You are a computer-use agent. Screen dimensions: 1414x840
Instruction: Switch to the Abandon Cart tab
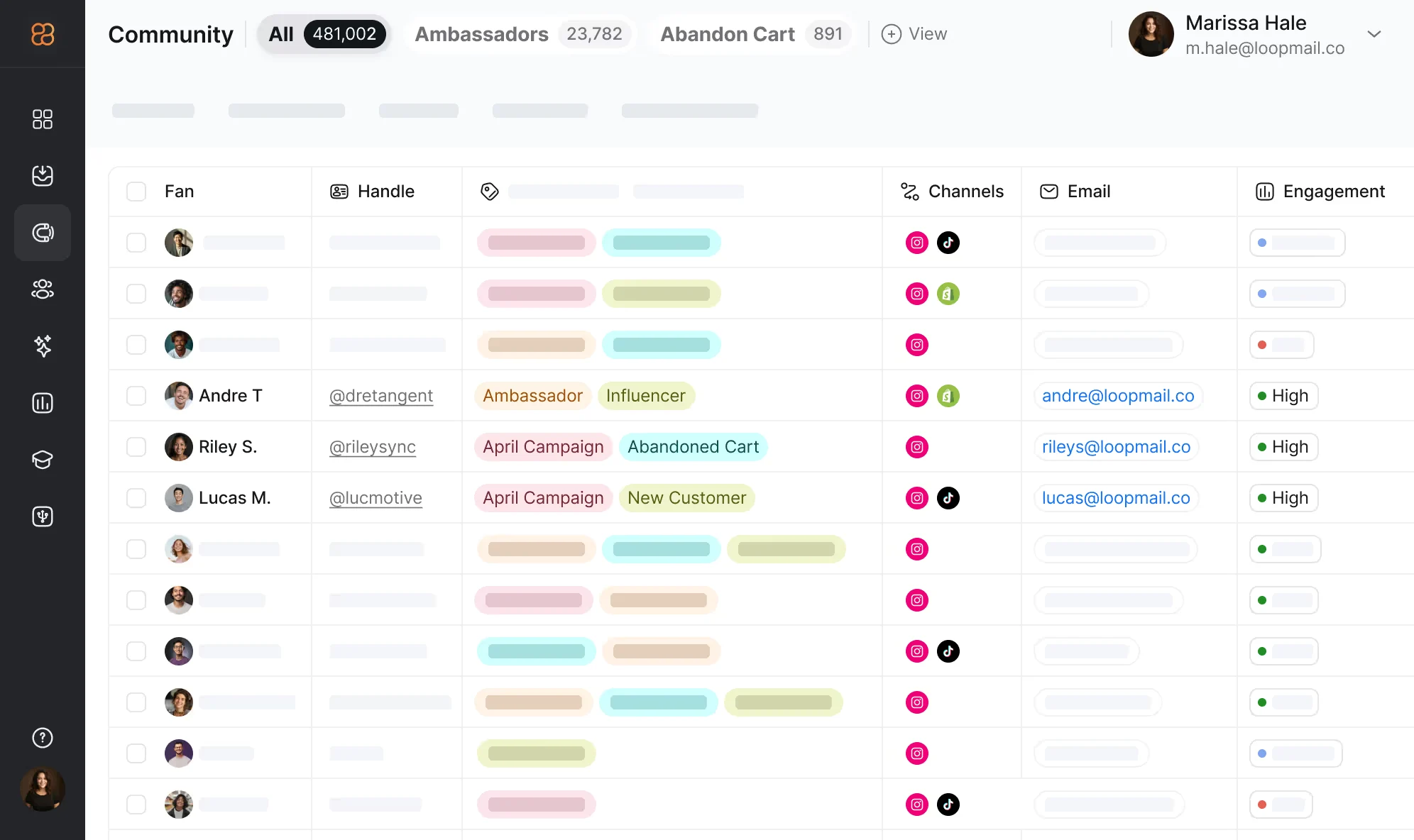tap(752, 34)
